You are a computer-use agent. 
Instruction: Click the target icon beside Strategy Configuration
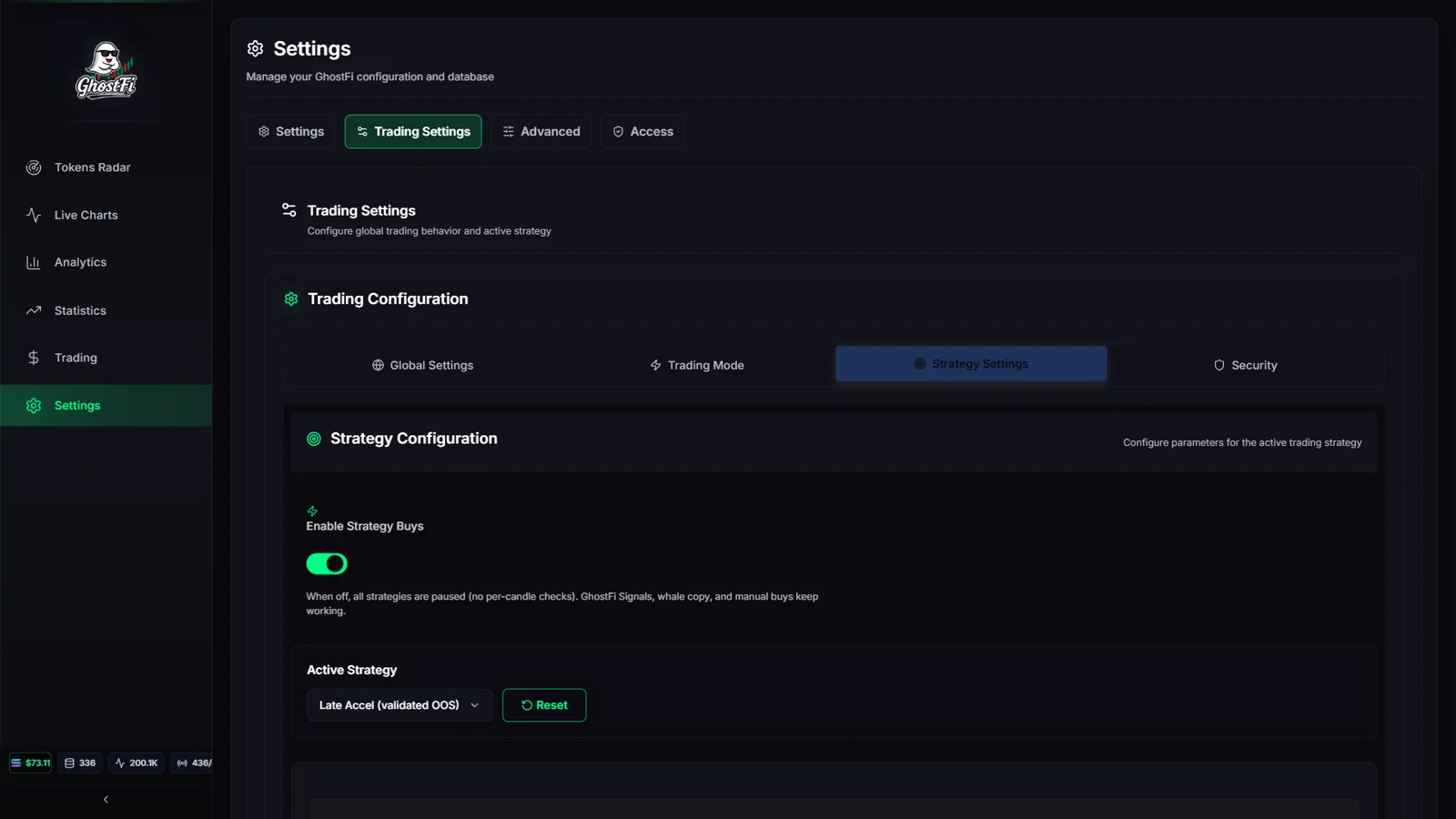[314, 439]
